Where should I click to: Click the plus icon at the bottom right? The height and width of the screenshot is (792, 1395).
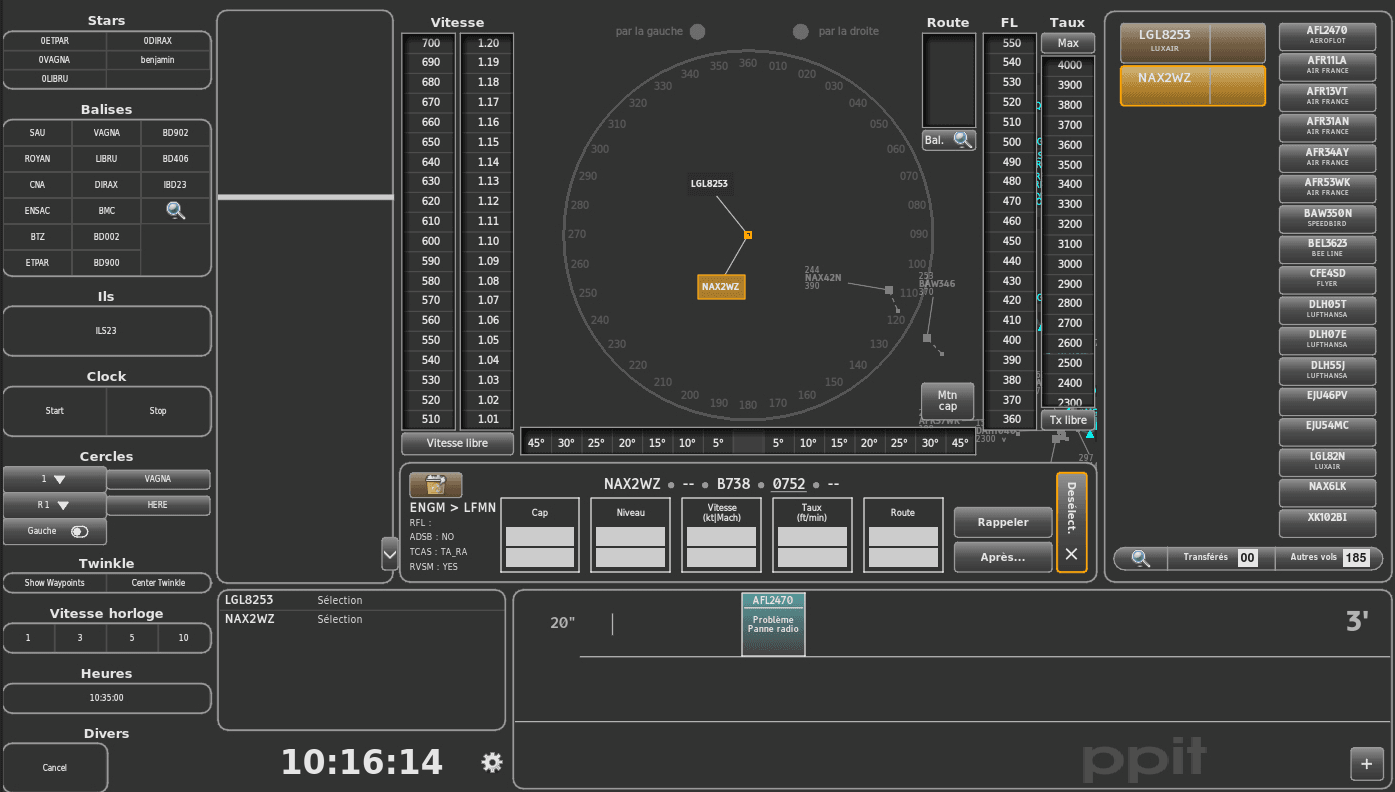(x=1366, y=763)
